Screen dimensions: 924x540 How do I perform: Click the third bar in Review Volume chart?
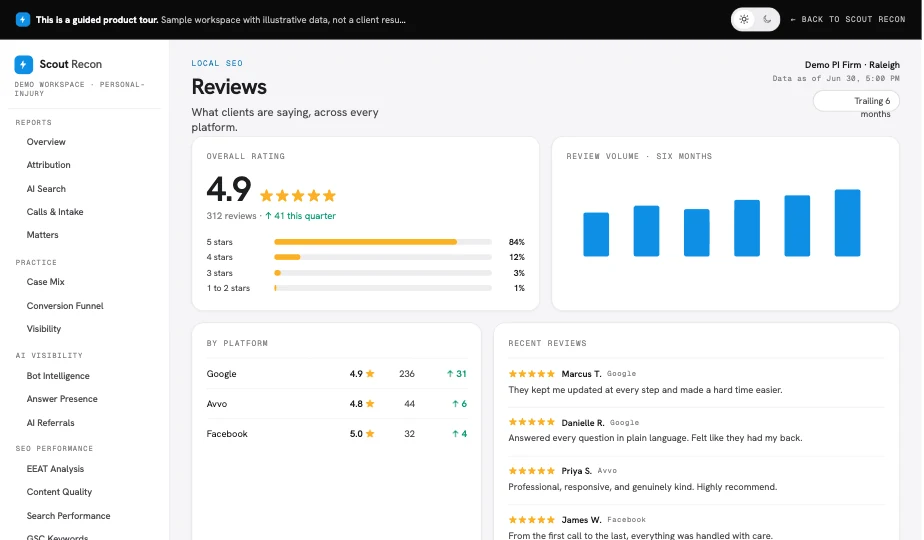point(697,233)
